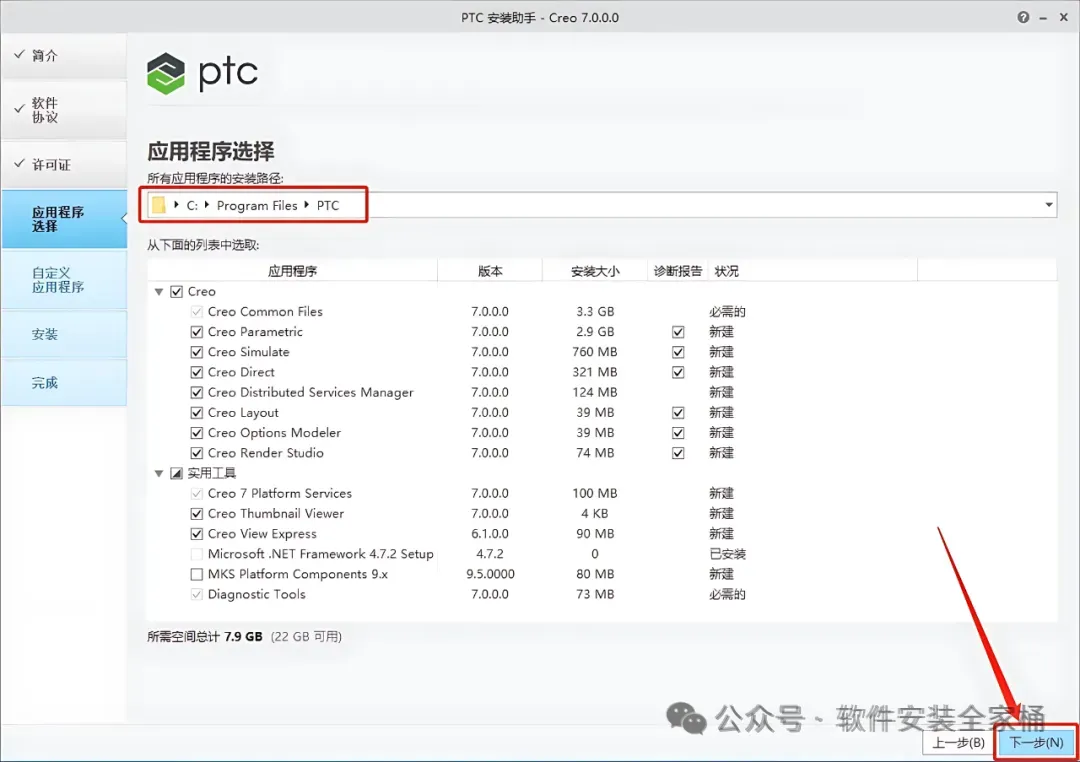
Task: Click the 上一步(B) button
Action: (x=958, y=743)
